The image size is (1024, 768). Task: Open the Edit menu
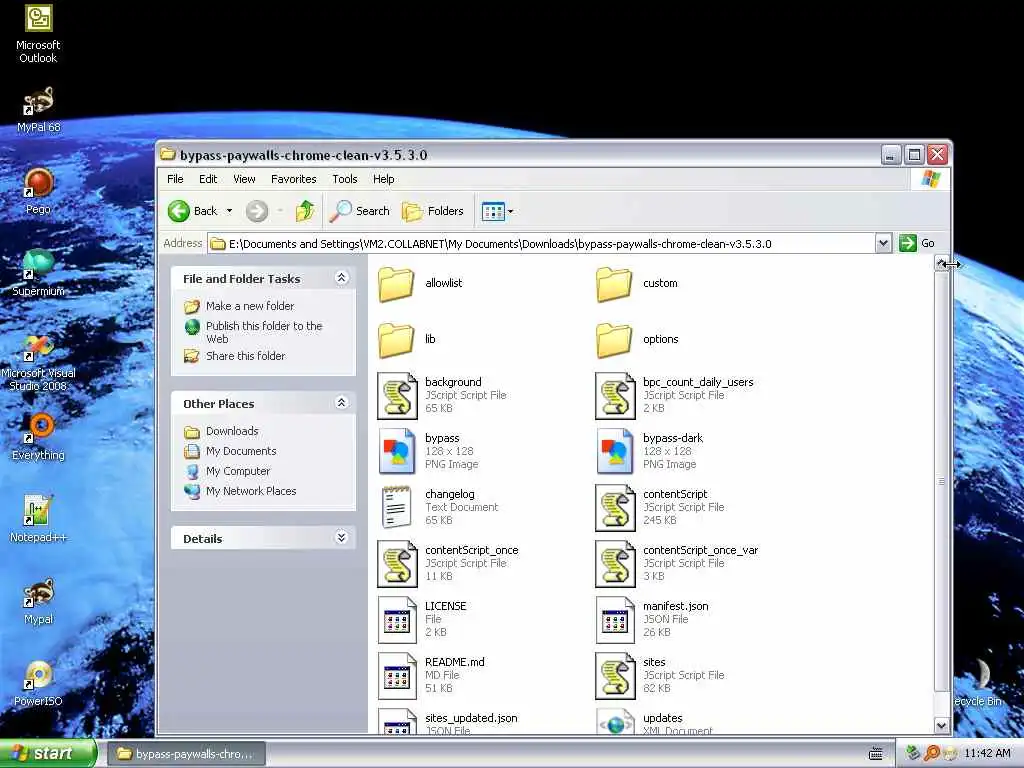208,179
